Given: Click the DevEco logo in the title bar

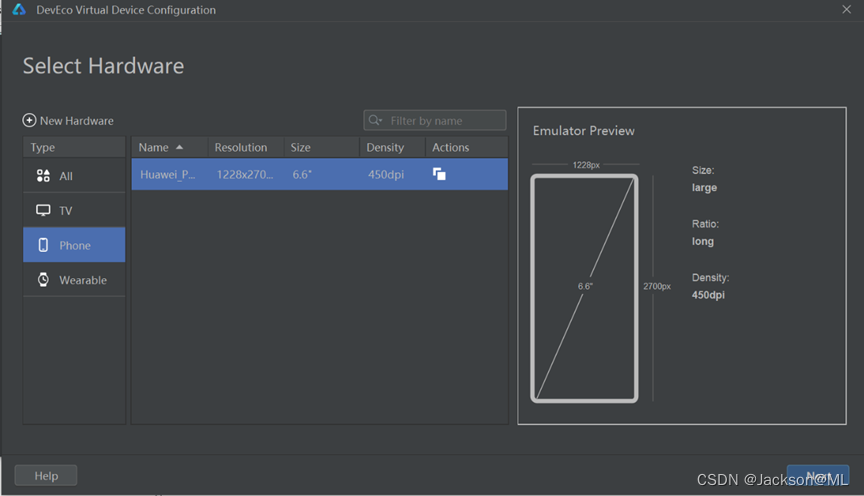Looking at the screenshot, I should pos(19,9).
